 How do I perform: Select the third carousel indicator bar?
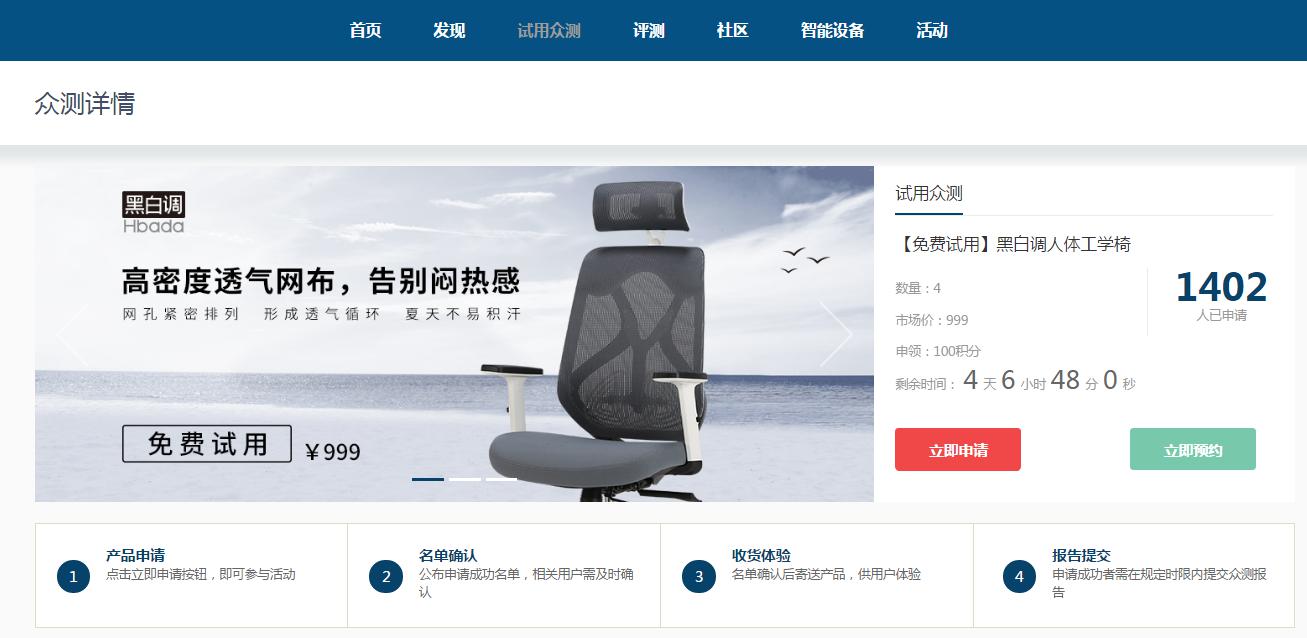point(502,479)
